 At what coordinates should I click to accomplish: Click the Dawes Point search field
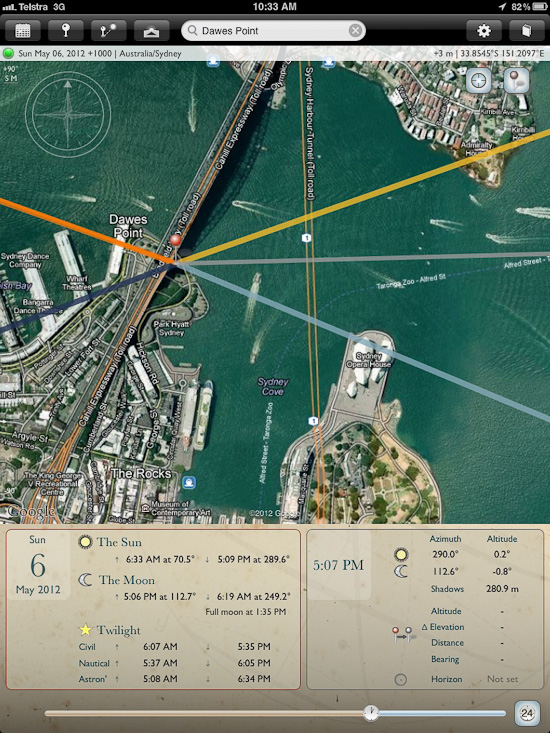click(x=273, y=31)
